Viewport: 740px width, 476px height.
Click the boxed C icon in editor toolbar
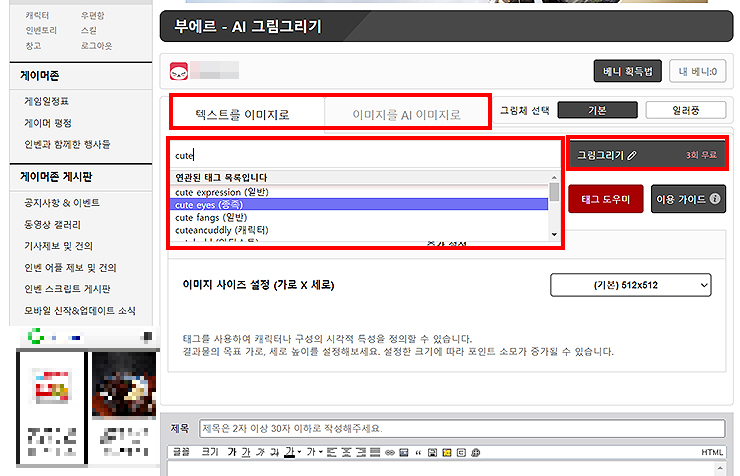(x=461, y=452)
